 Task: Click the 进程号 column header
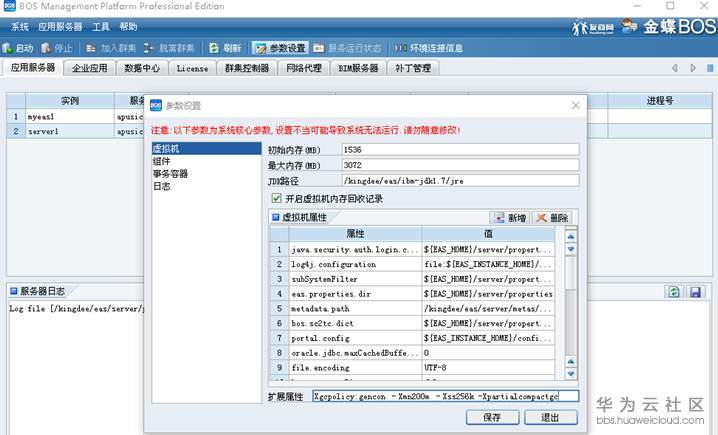pyautogui.click(x=660, y=100)
